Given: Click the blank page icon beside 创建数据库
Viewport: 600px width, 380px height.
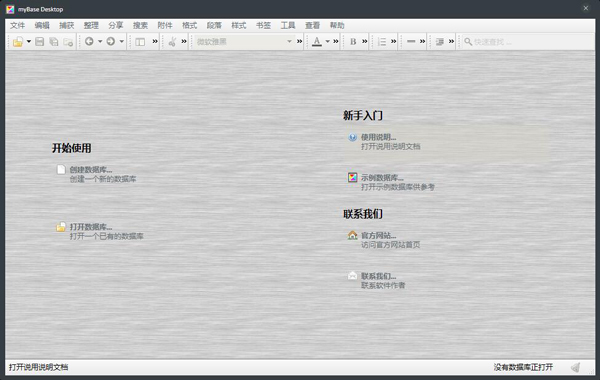Looking at the screenshot, I should tap(61, 170).
